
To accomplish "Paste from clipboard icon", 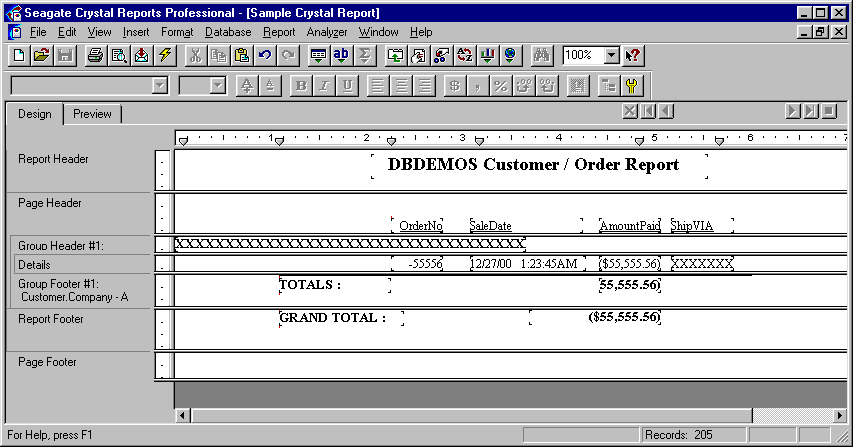I will click(242, 55).
